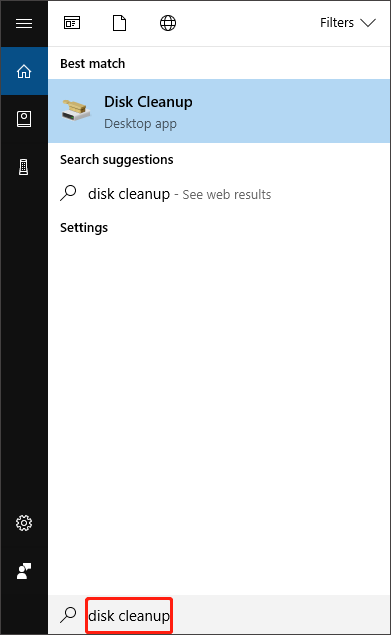Open the Cortana Notebook sidebar icon
This screenshot has width=391, height=635.
click(x=24, y=119)
